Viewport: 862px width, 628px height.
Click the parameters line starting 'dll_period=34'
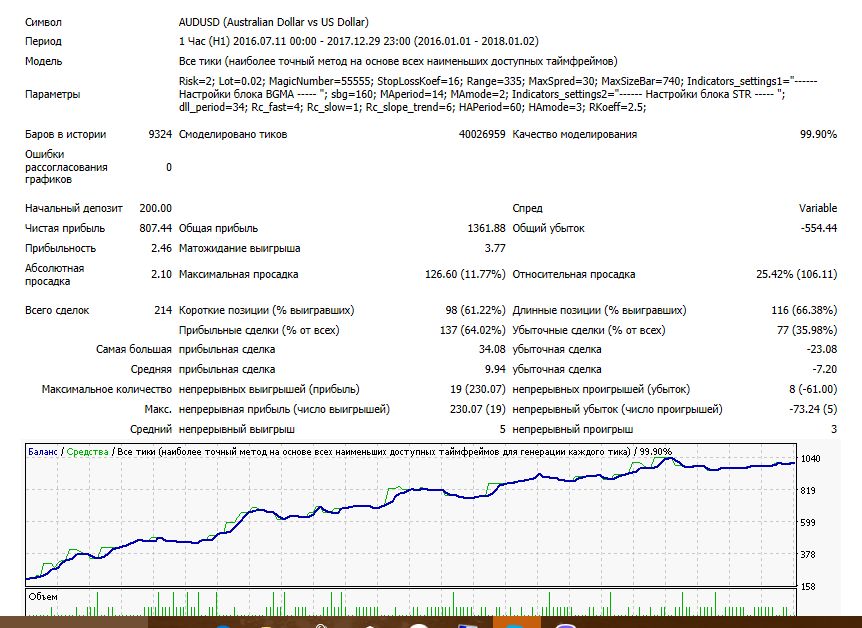pos(412,107)
